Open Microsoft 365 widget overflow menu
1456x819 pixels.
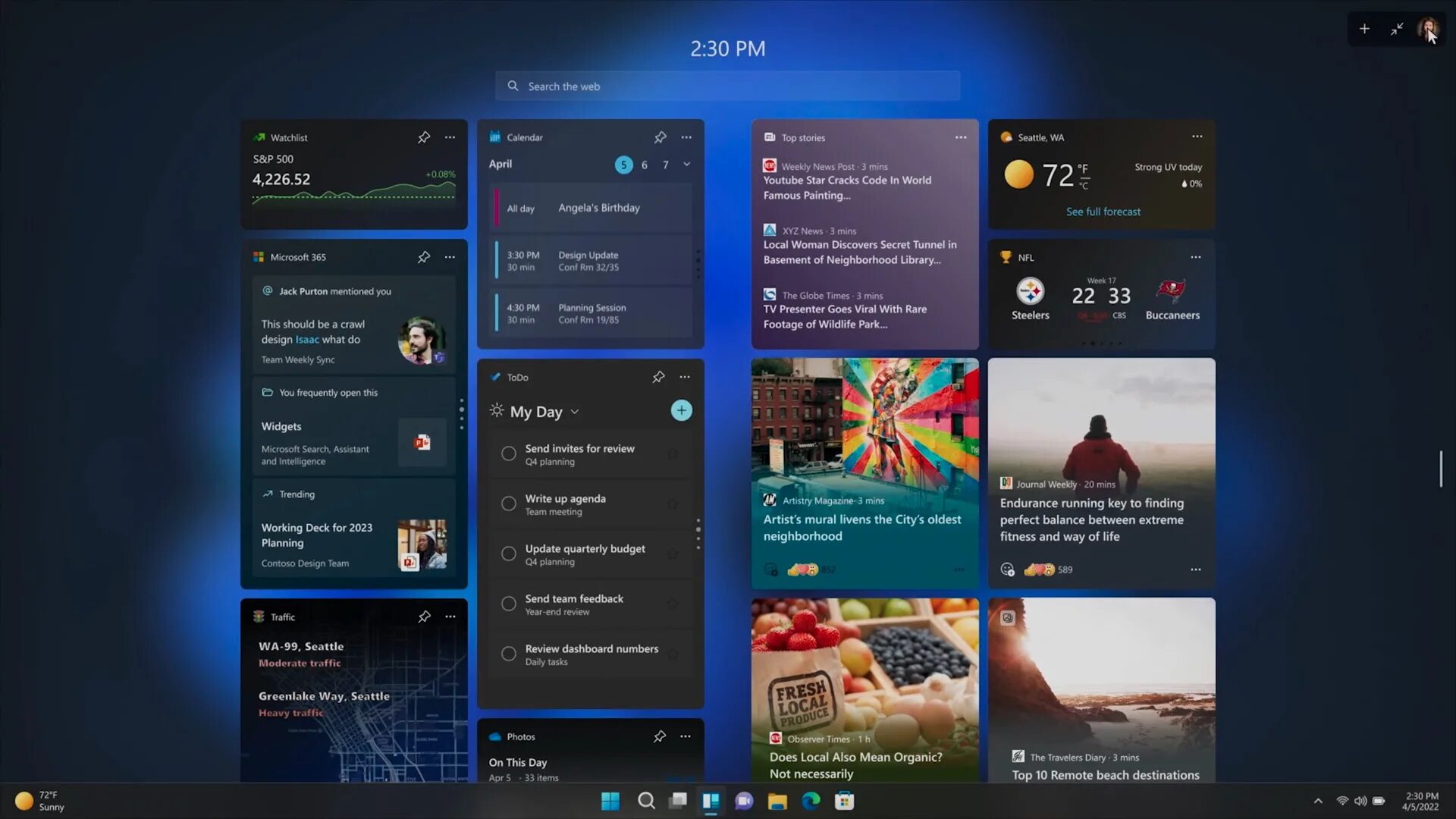click(x=449, y=257)
